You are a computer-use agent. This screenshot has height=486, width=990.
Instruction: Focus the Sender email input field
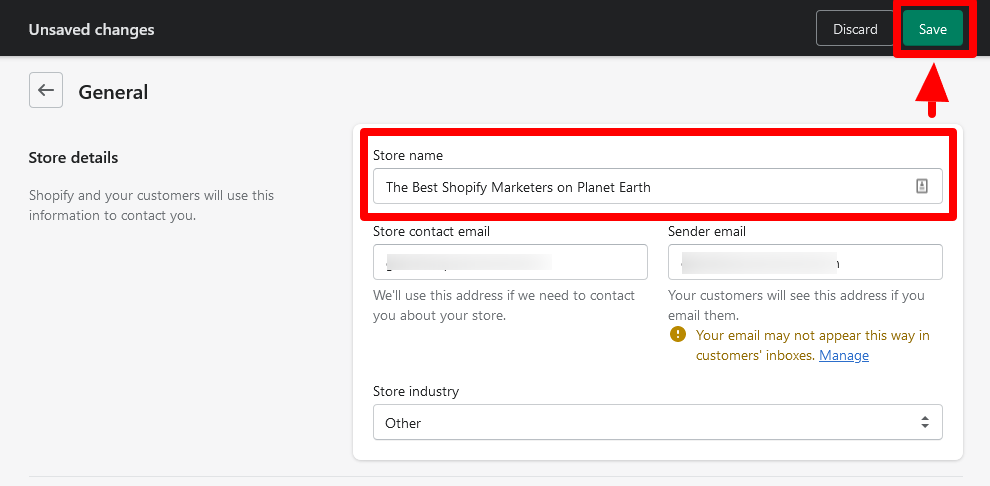pyautogui.click(x=805, y=262)
